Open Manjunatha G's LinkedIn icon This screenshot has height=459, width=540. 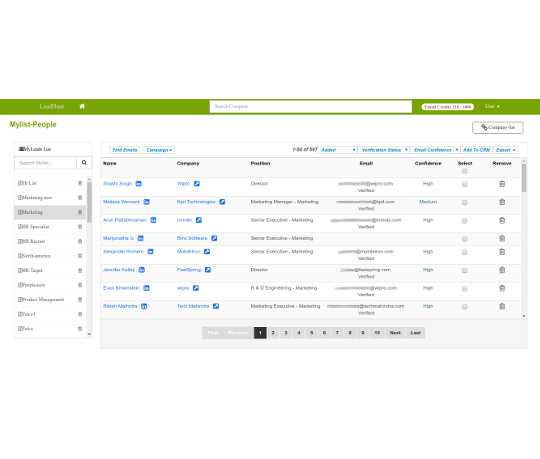(x=141, y=238)
